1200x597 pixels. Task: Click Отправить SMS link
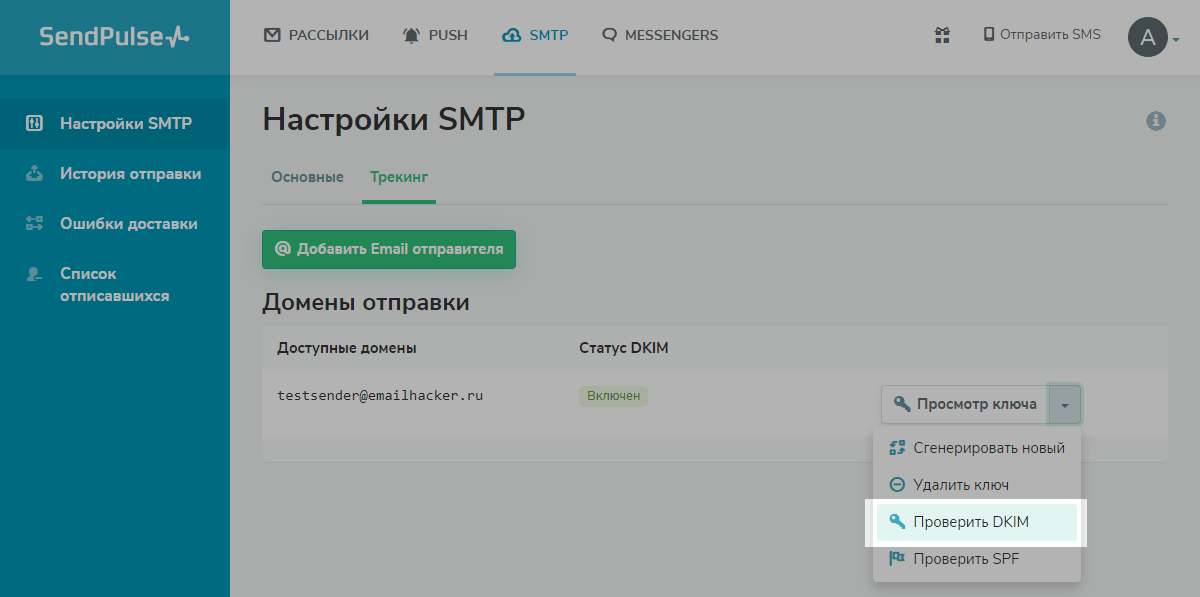pos(1042,35)
